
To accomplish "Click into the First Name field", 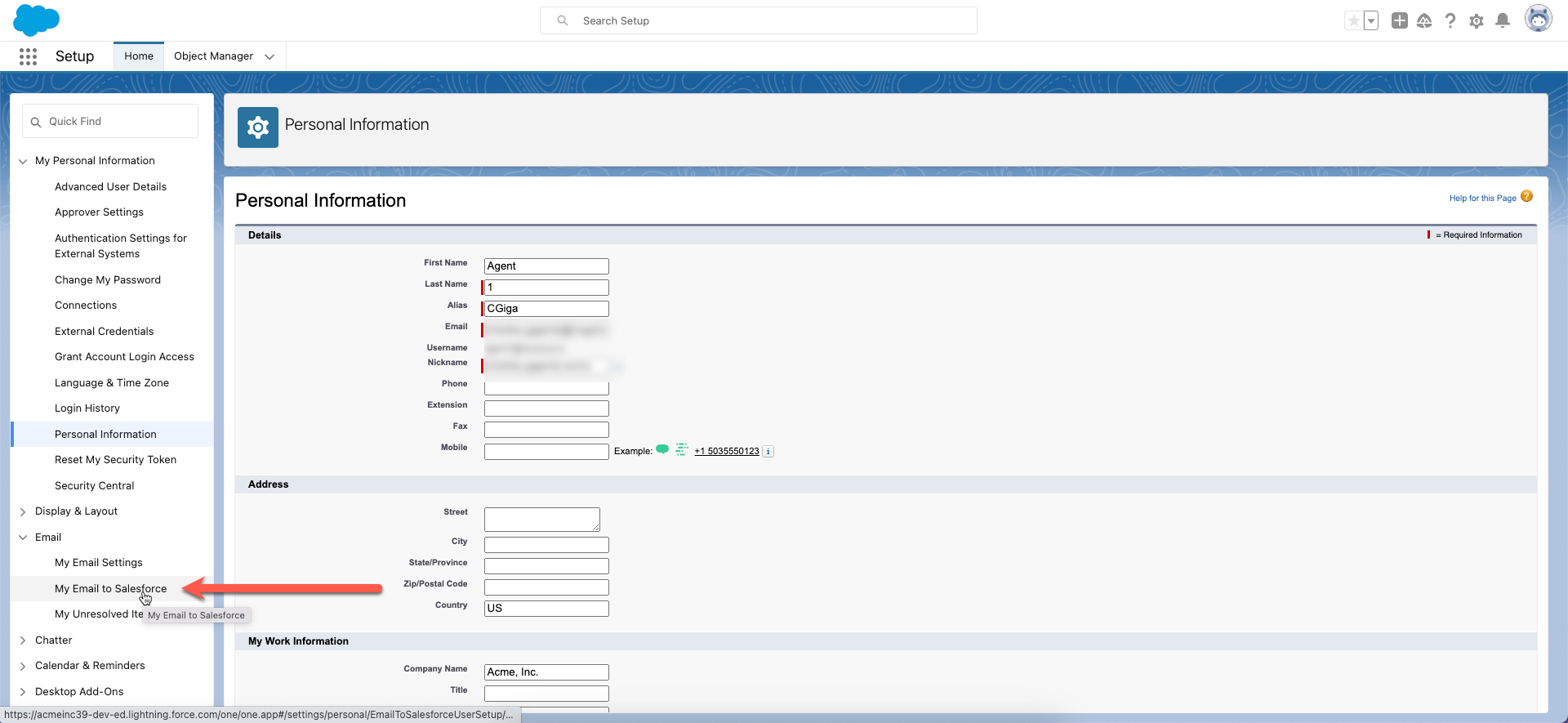I will coord(546,266).
